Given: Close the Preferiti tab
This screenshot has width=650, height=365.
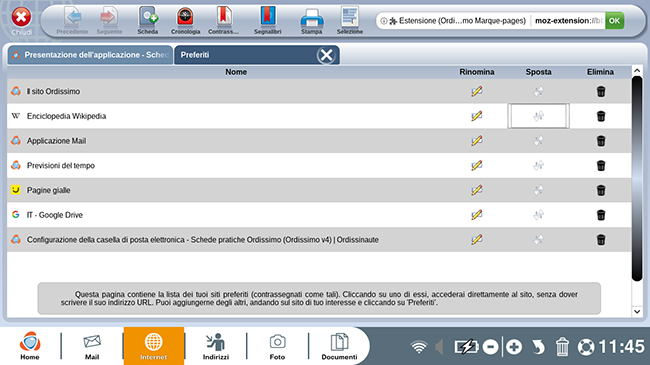Looking at the screenshot, I should pos(326,55).
